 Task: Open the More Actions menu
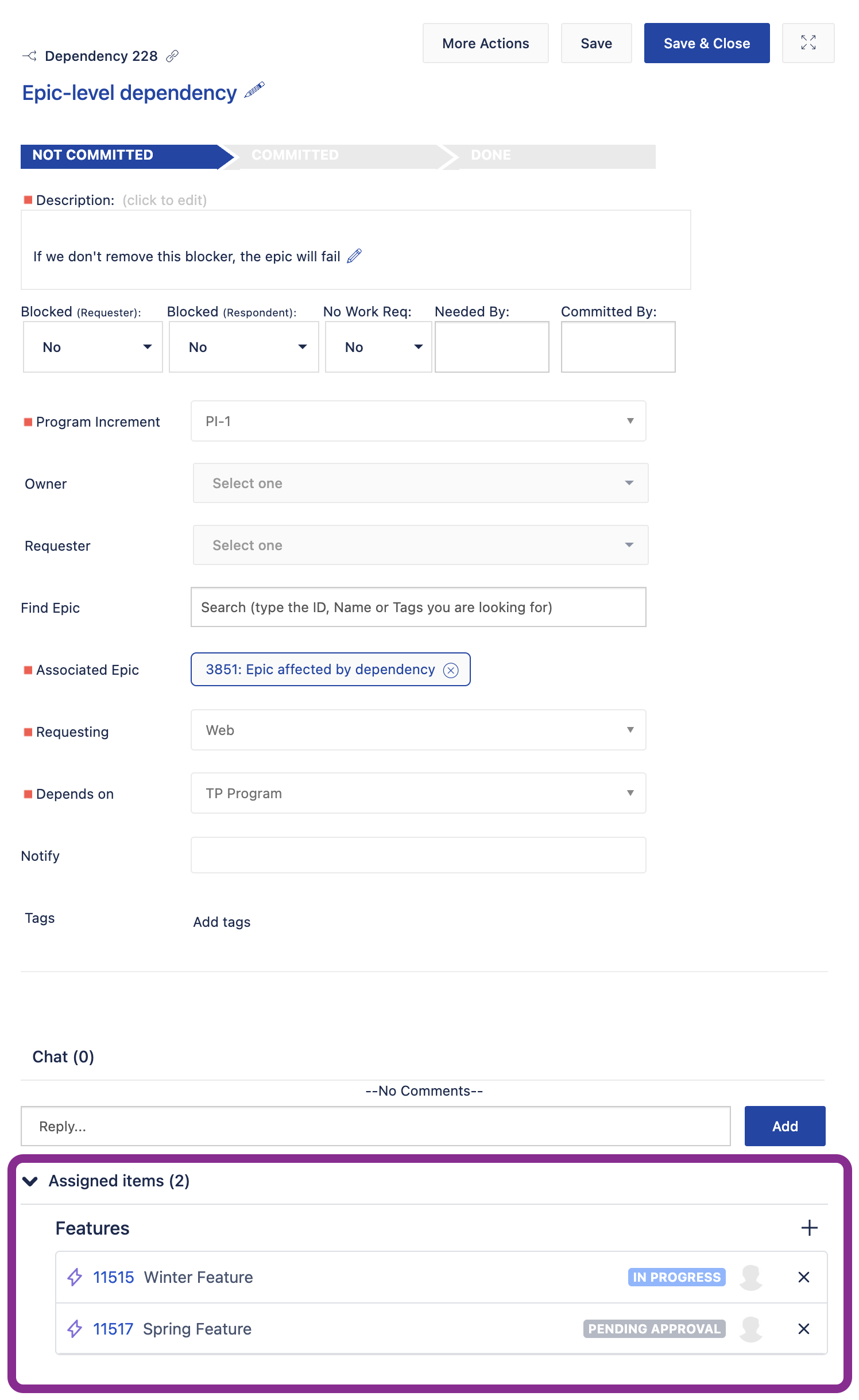[485, 43]
